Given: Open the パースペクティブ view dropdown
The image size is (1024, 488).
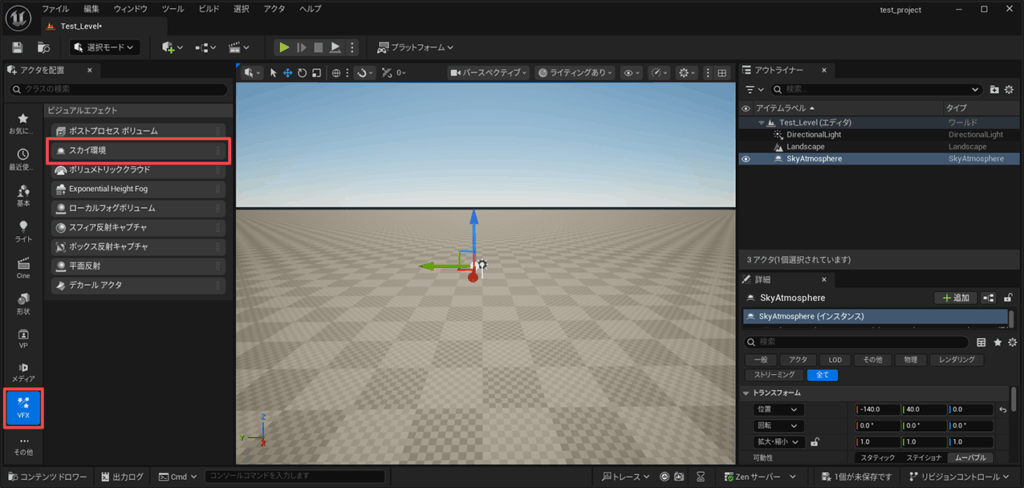Looking at the screenshot, I should (x=488, y=73).
